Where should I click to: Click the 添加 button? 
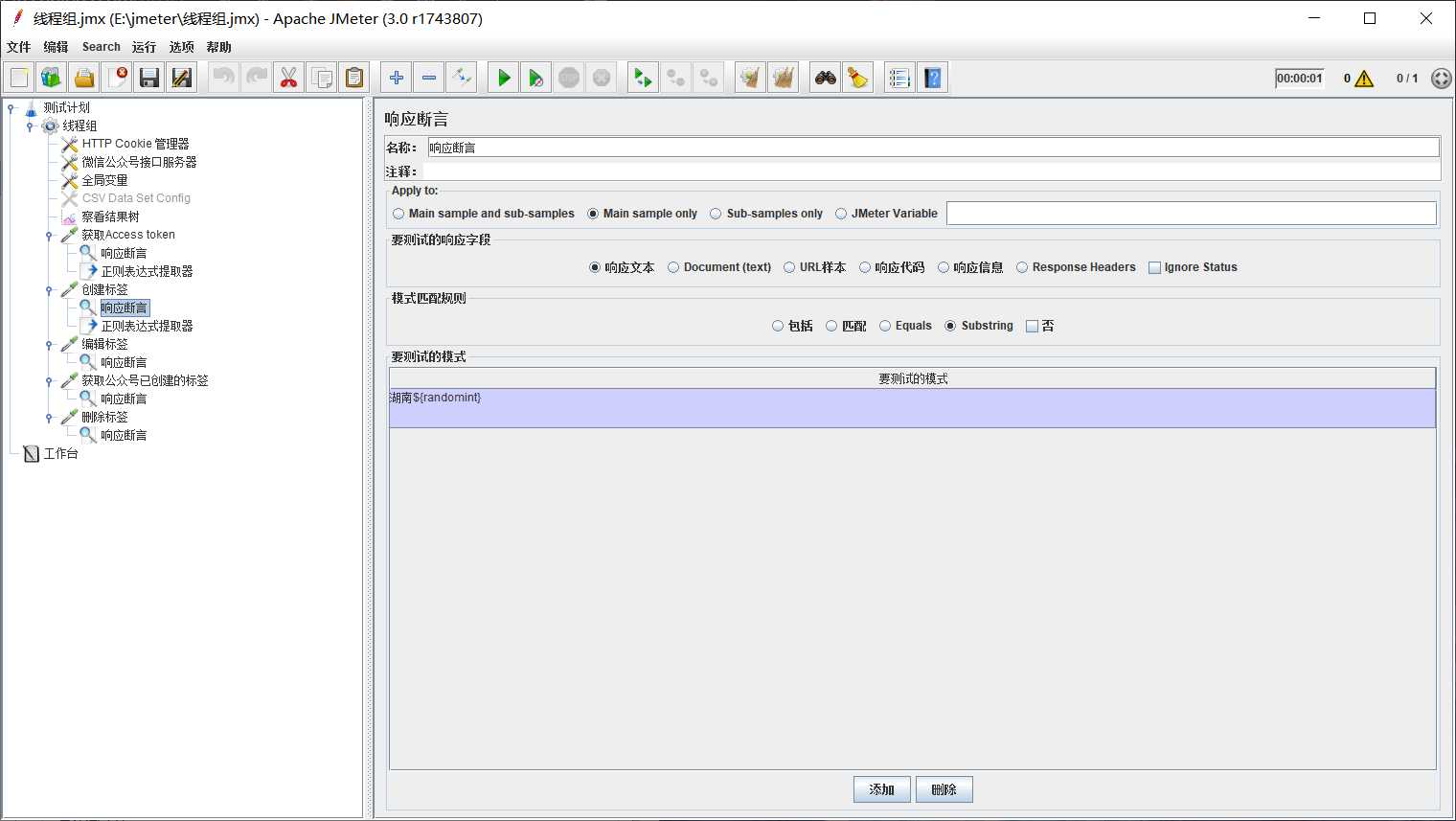tap(881, 789)
